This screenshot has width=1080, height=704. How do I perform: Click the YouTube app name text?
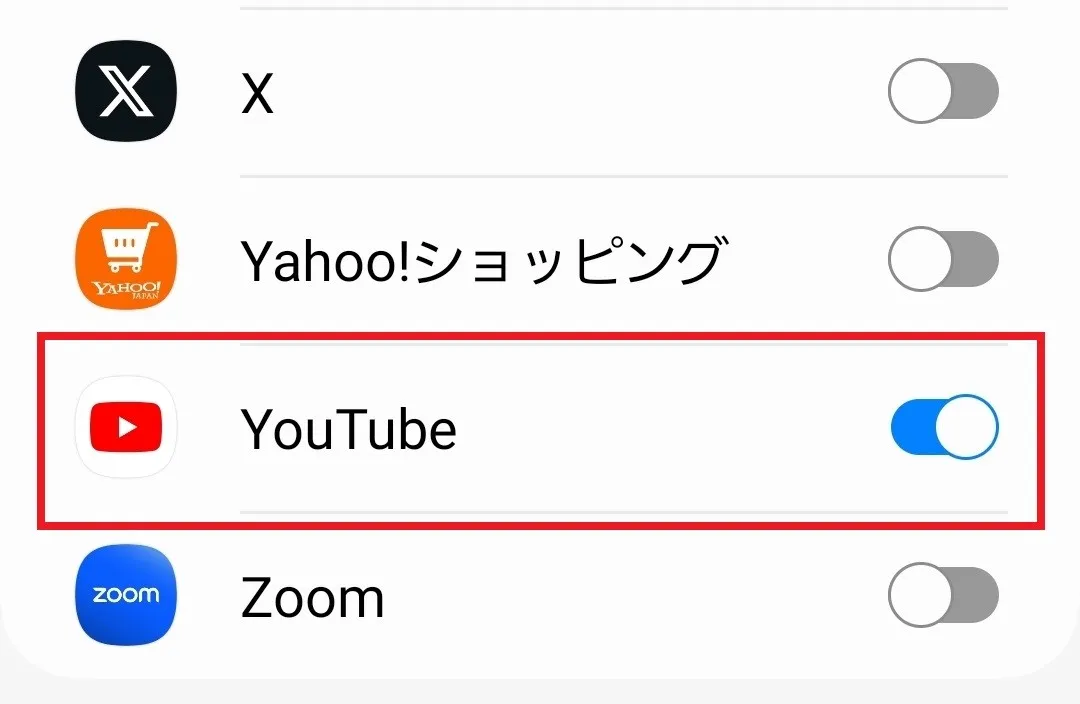349,429
